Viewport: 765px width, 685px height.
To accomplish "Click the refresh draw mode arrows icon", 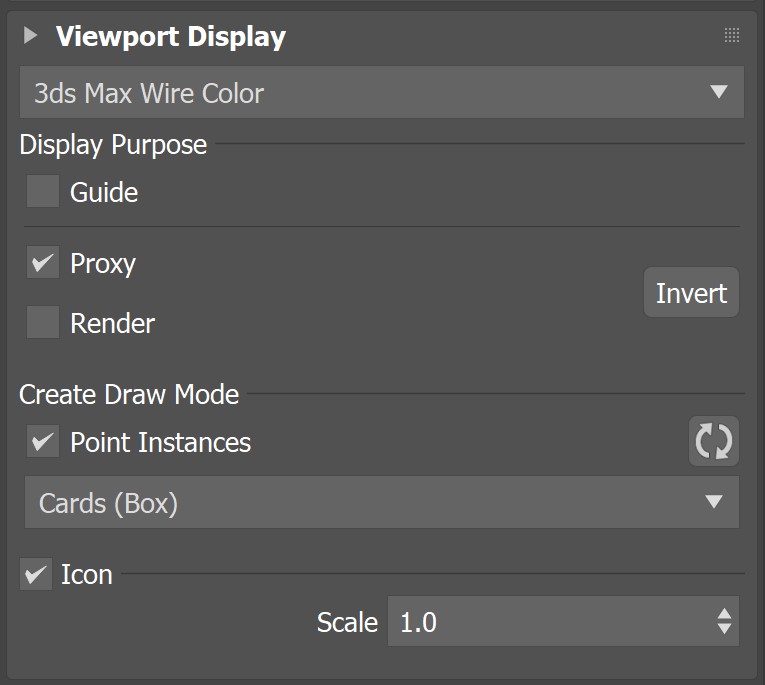I will pos(713,441).
